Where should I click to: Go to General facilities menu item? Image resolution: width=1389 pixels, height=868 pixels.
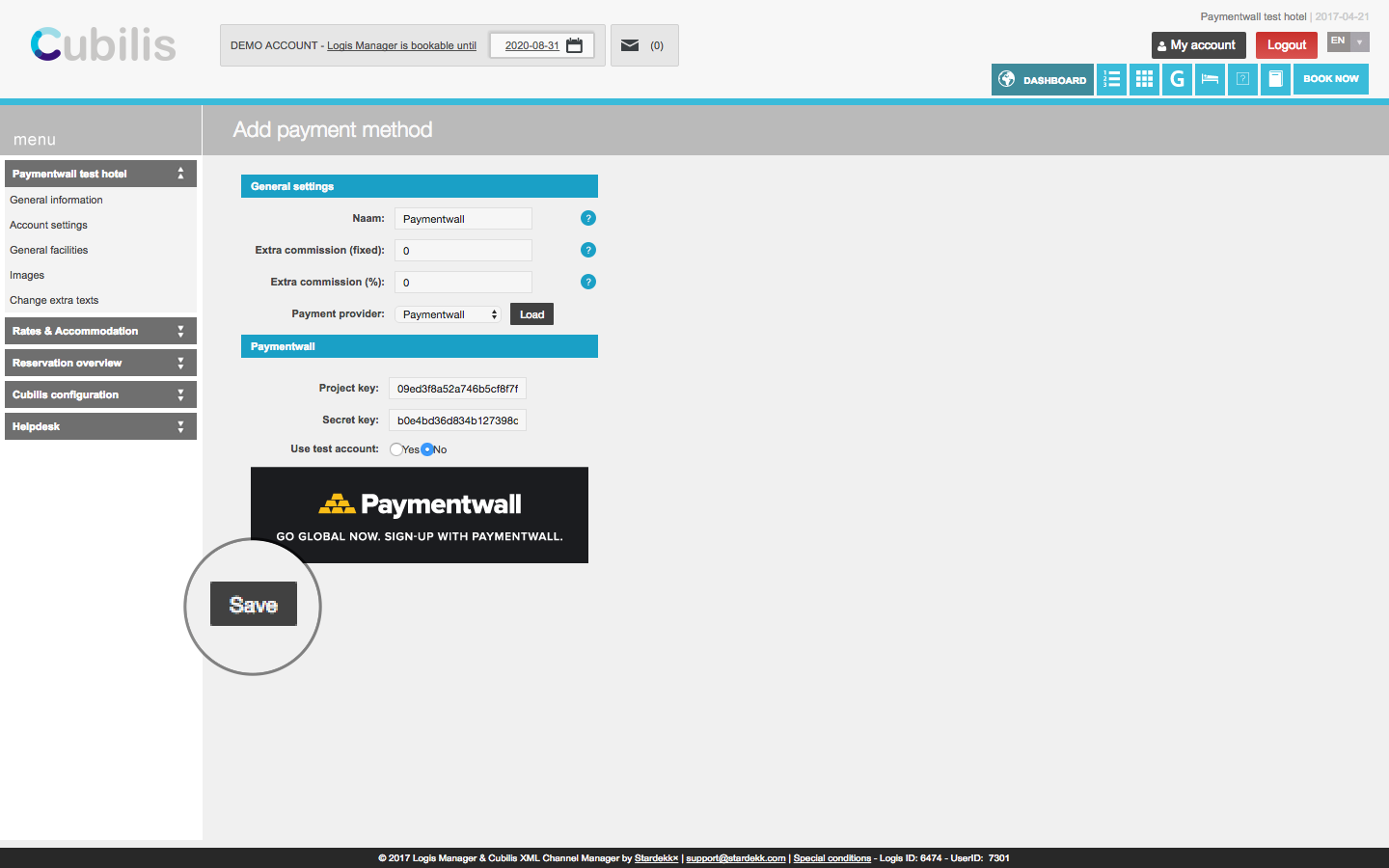pos(48,250)
